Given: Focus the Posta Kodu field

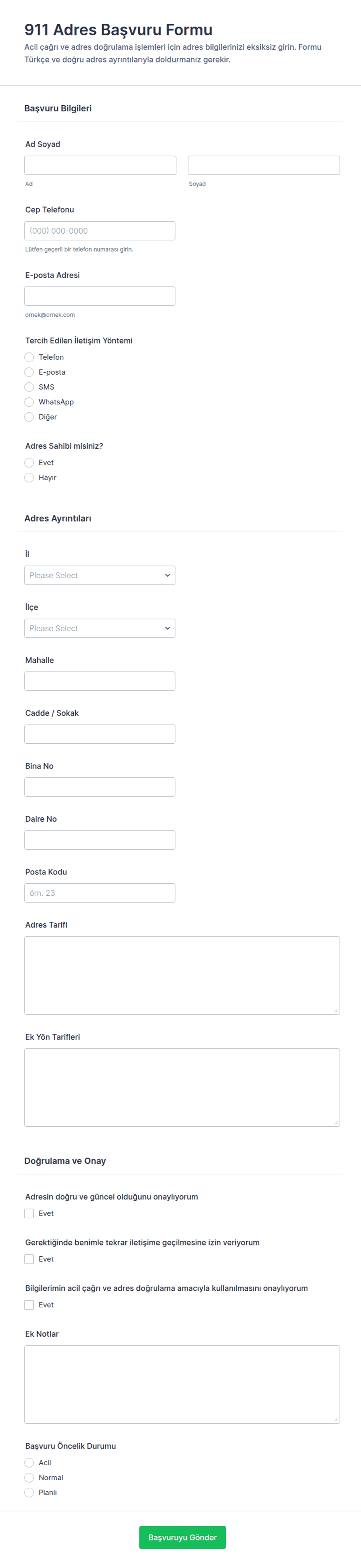Looking at the screenshot, I should click(x=100, y=893).
